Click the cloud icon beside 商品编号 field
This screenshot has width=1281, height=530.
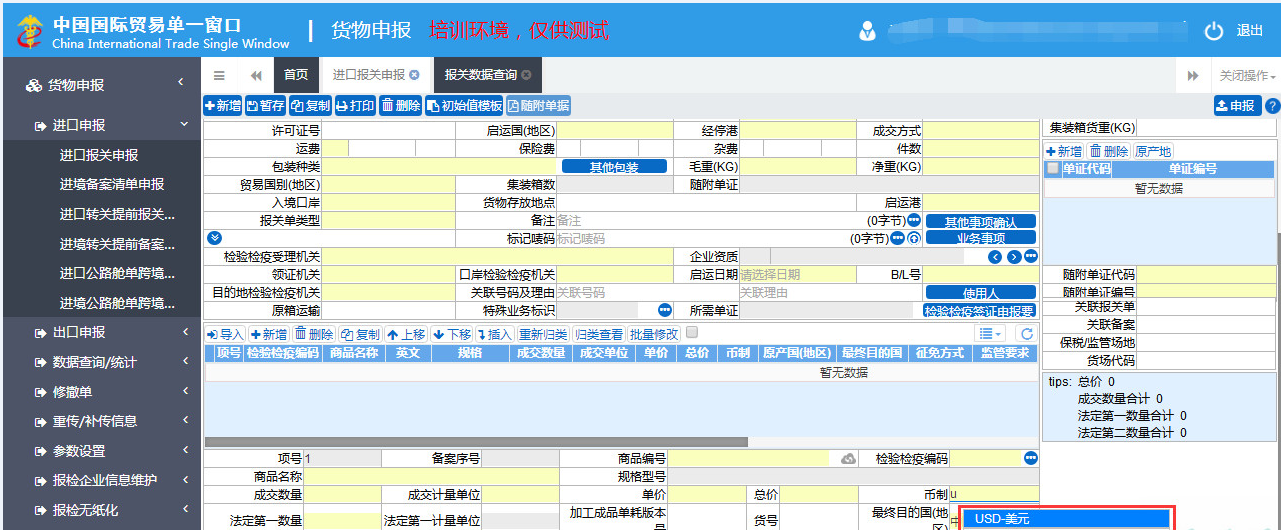[x=849, y=459]
